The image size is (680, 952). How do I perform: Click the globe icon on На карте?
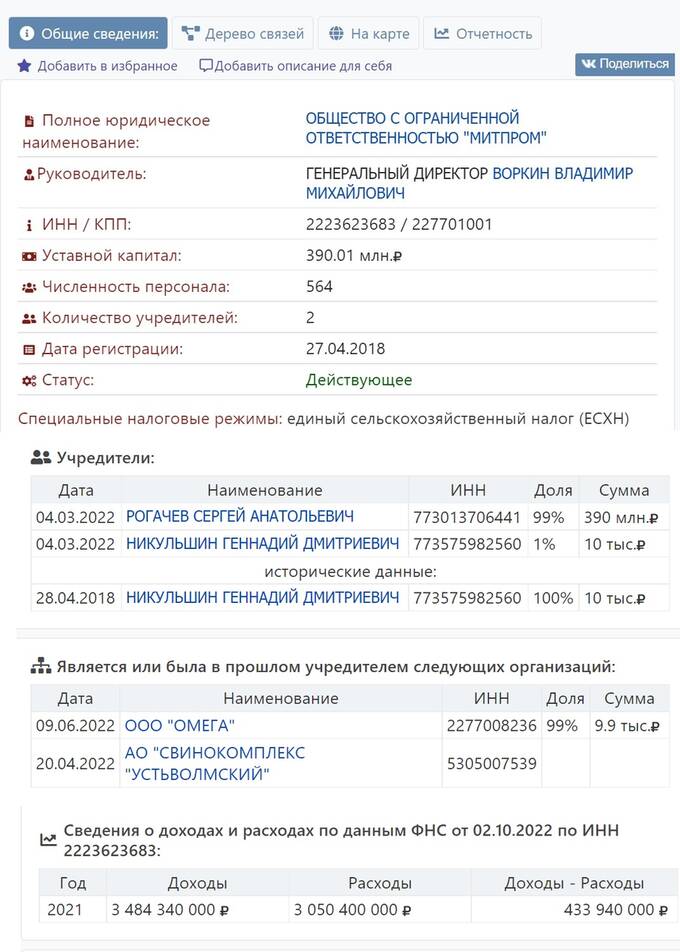pyautogui.click(x=337, y=33)
